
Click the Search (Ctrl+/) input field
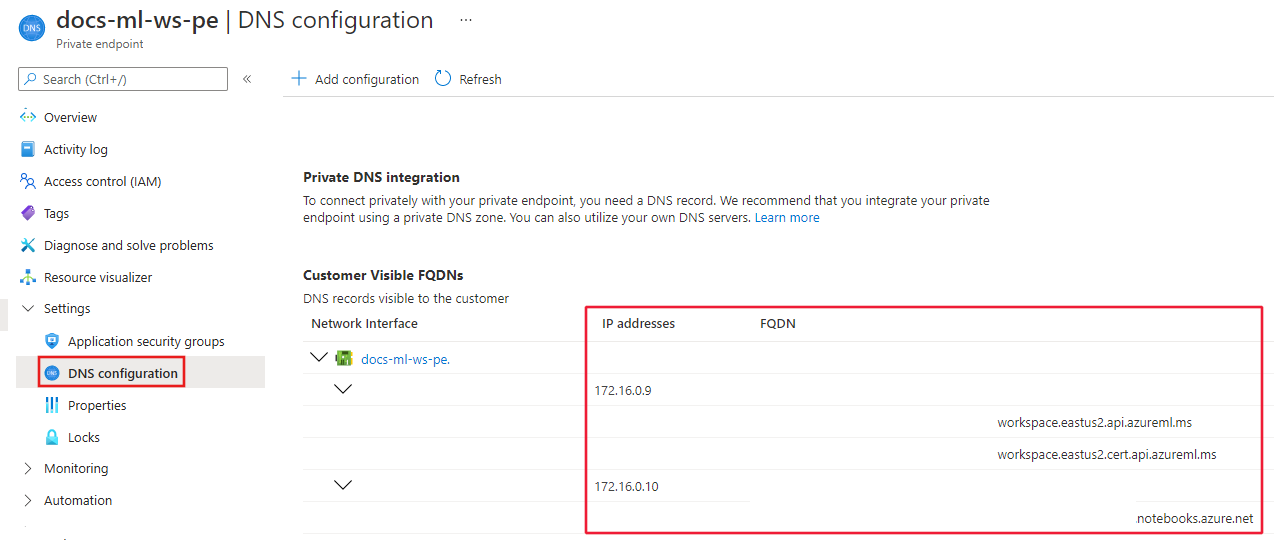pyautogui.click(x=123, y=79)
